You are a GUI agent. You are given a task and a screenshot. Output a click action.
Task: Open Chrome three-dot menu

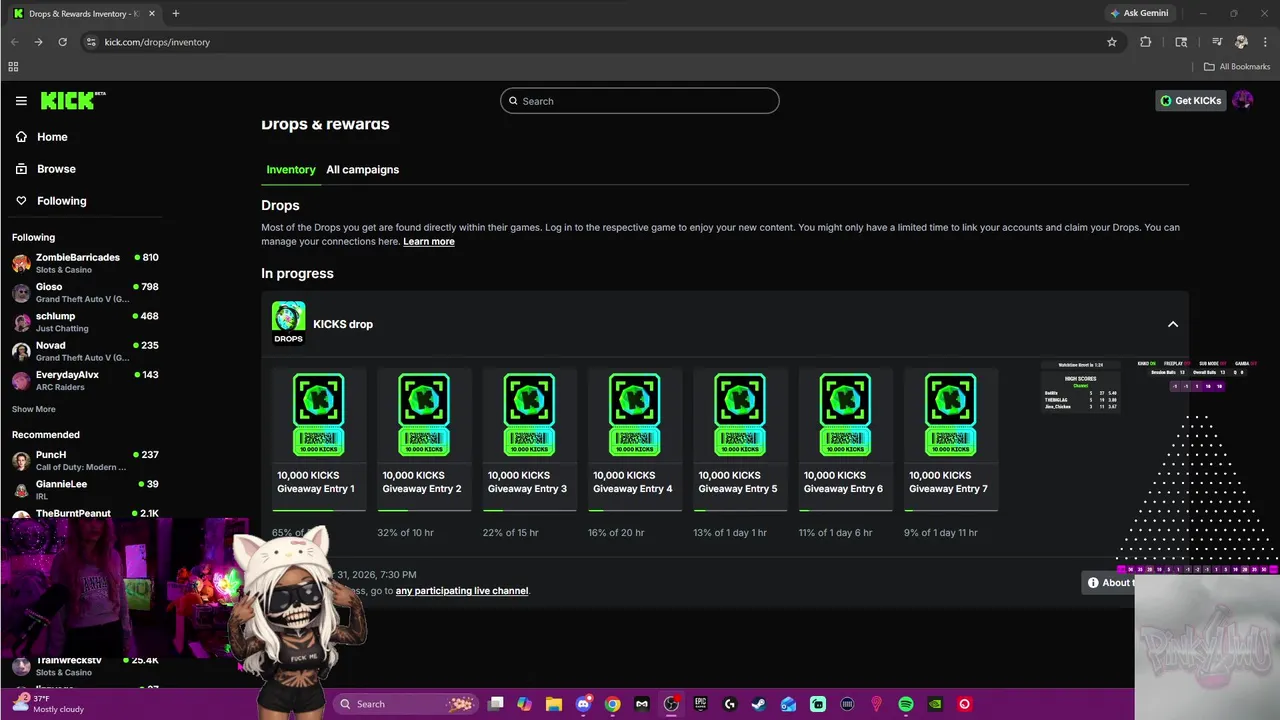[1265, 42]
